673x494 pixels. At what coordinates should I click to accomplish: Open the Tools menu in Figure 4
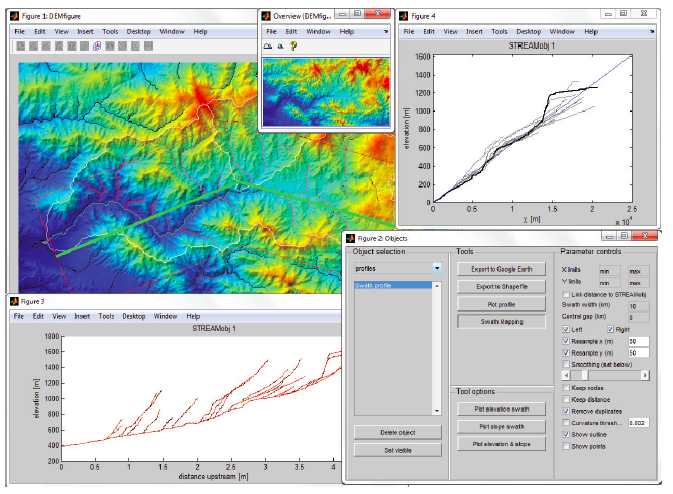499,32
